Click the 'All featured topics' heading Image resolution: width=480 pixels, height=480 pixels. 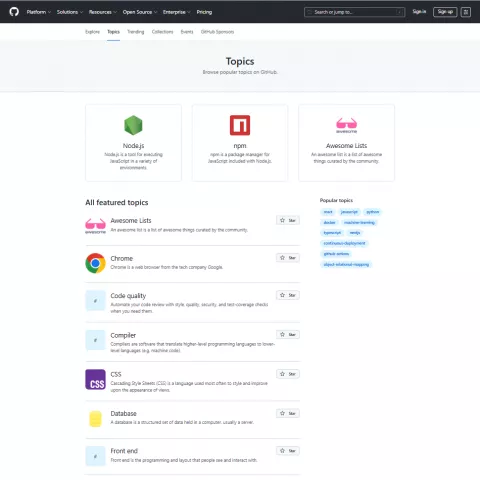pyautogui.click(x=117, y=202)
